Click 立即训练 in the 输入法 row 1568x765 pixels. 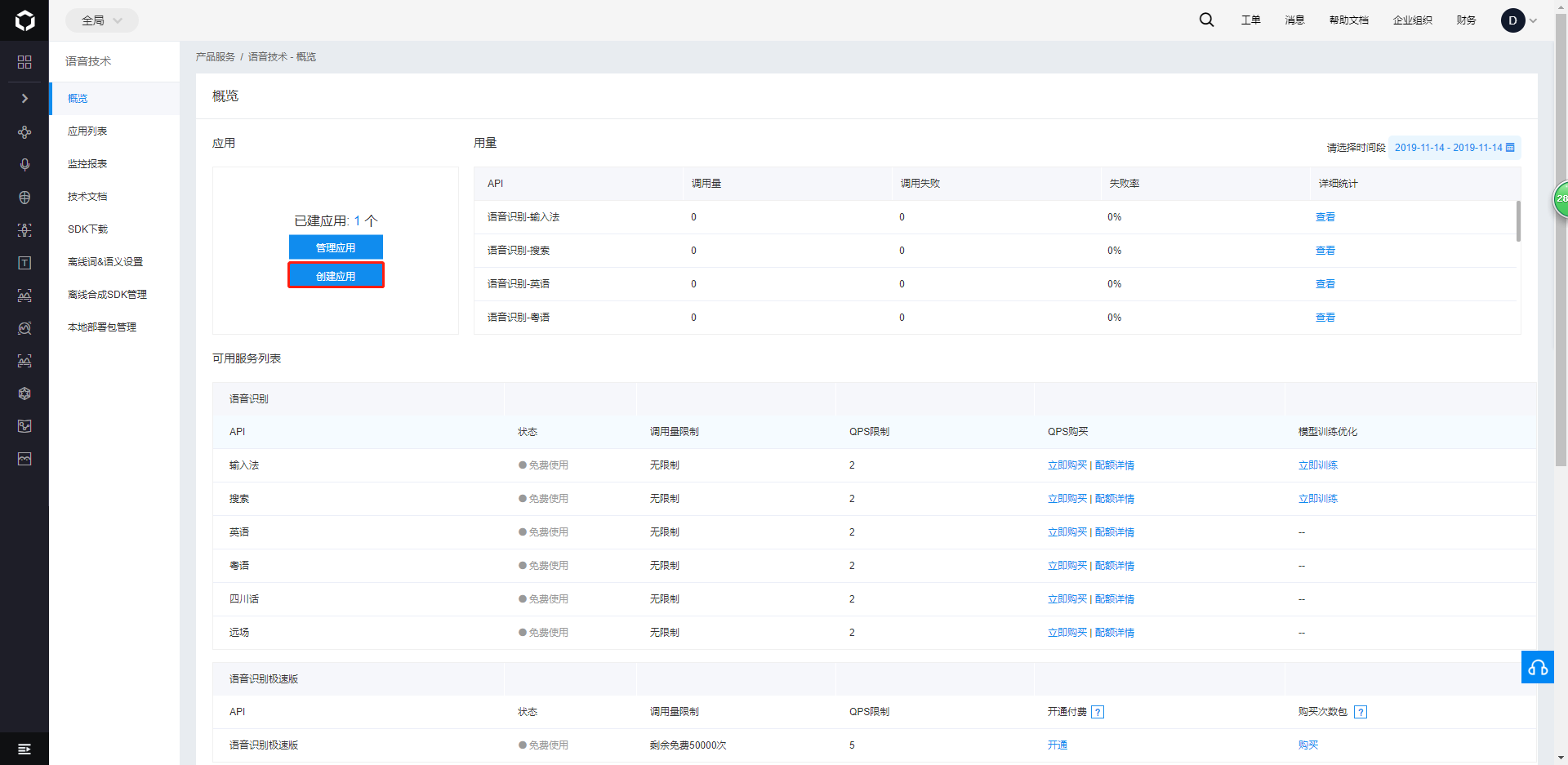pos(1318,465)
